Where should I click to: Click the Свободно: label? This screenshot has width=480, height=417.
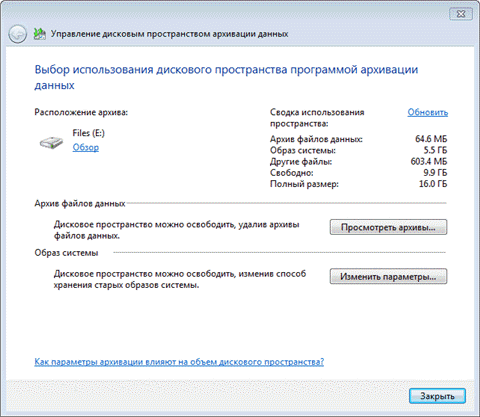[292, 173]
